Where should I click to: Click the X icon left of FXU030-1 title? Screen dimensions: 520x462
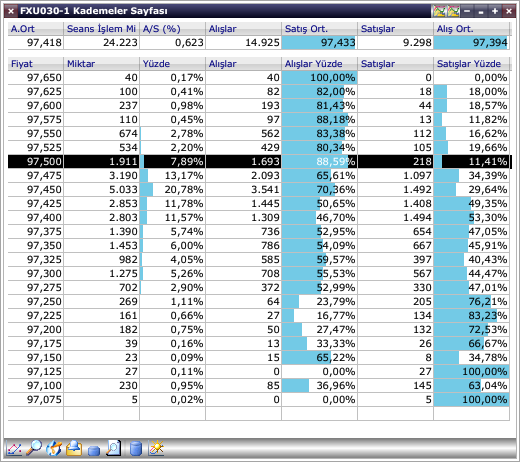11,11
